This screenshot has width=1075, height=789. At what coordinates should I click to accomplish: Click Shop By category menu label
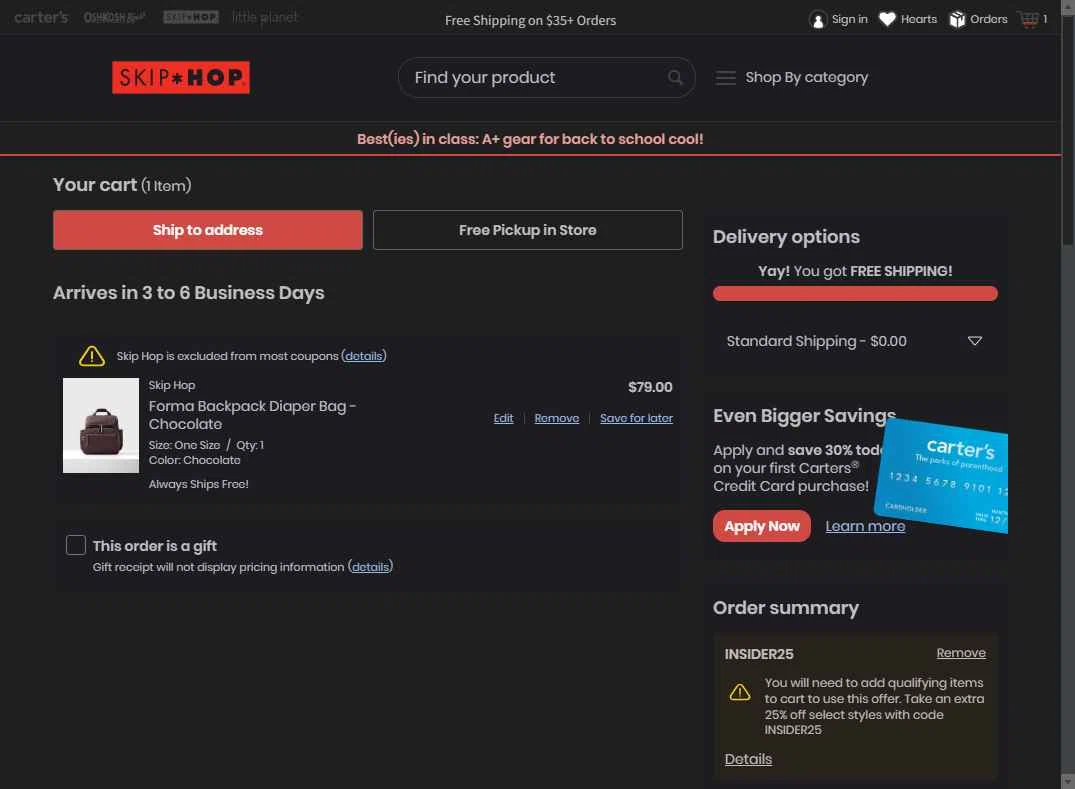click(806, 77)
